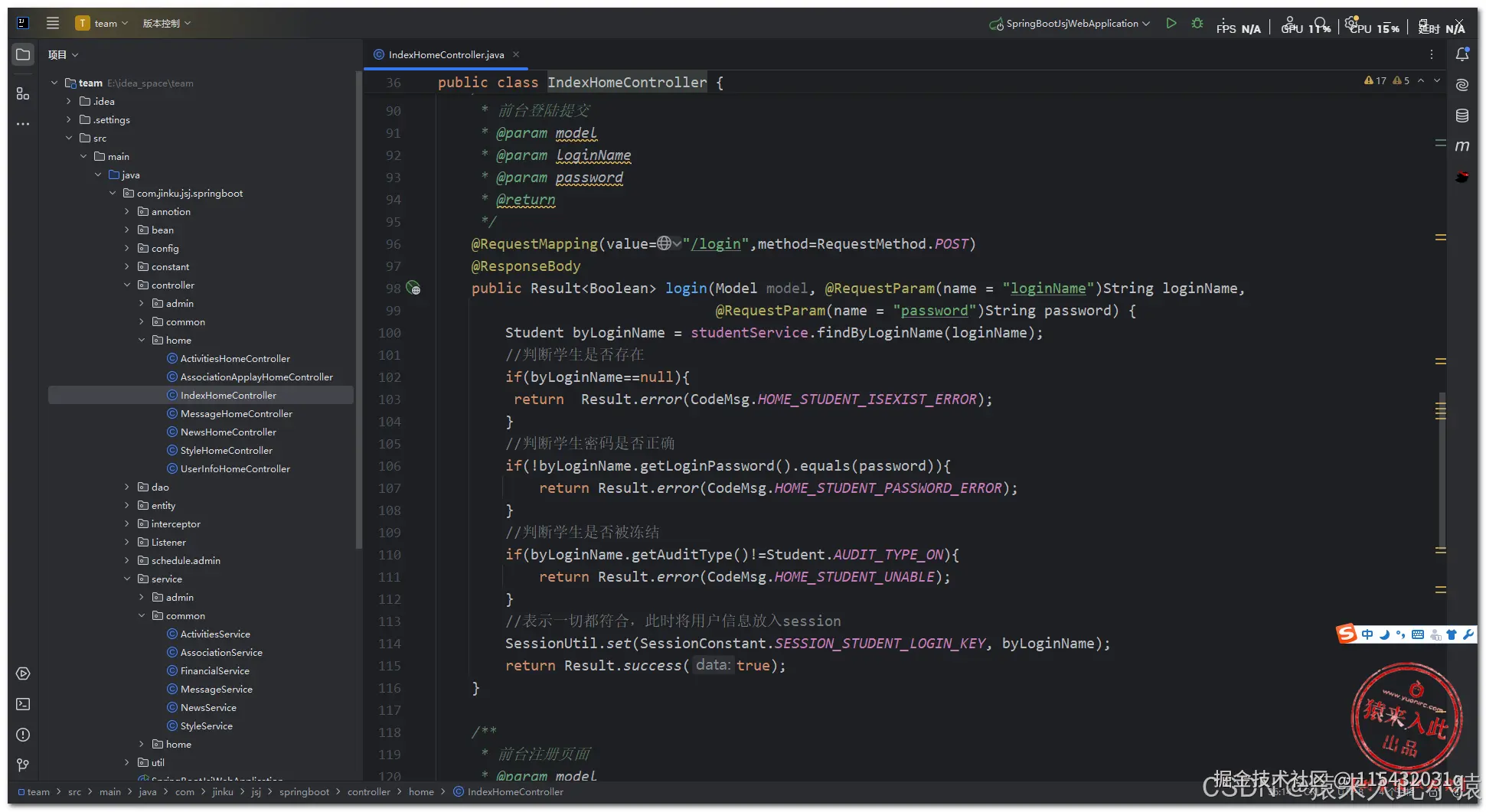
Task: Collapse the service package
Action: point(127,579)
